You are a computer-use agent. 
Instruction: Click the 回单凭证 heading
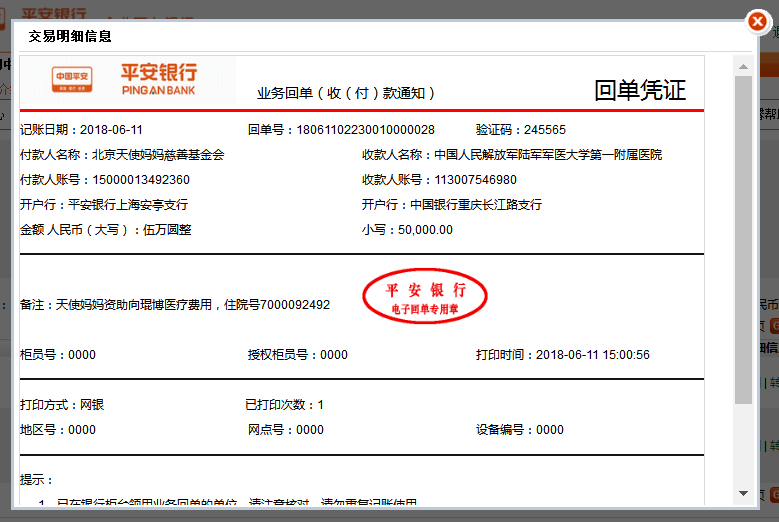pos(640,90)
